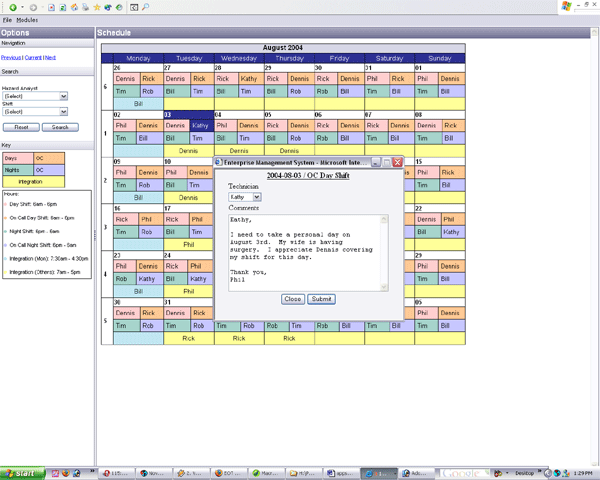This screenshot has width=600, height=480.
Task: Click the Windows Start button
Action: pyautogui.click(x=22, y=472)
